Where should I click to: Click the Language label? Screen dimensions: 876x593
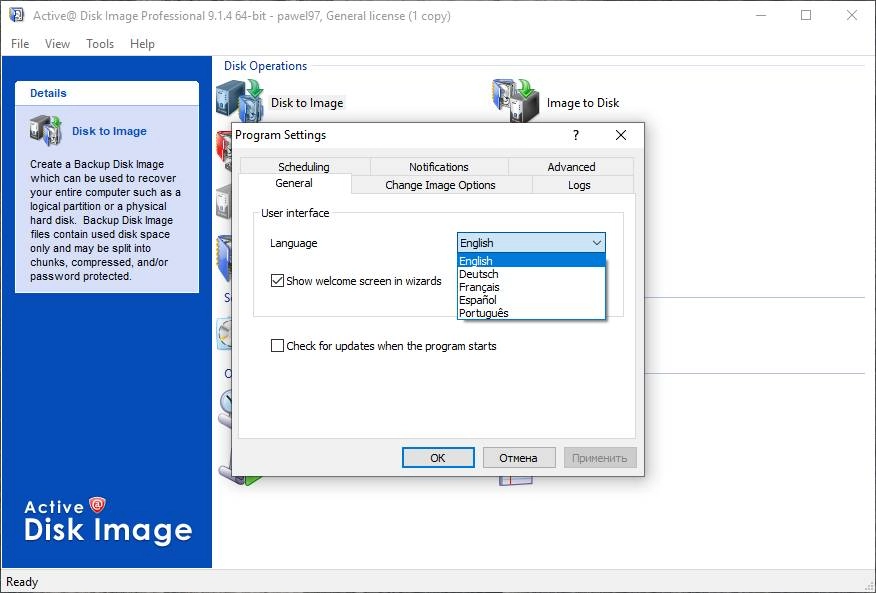pyautogui.click(x=293, y=243)
